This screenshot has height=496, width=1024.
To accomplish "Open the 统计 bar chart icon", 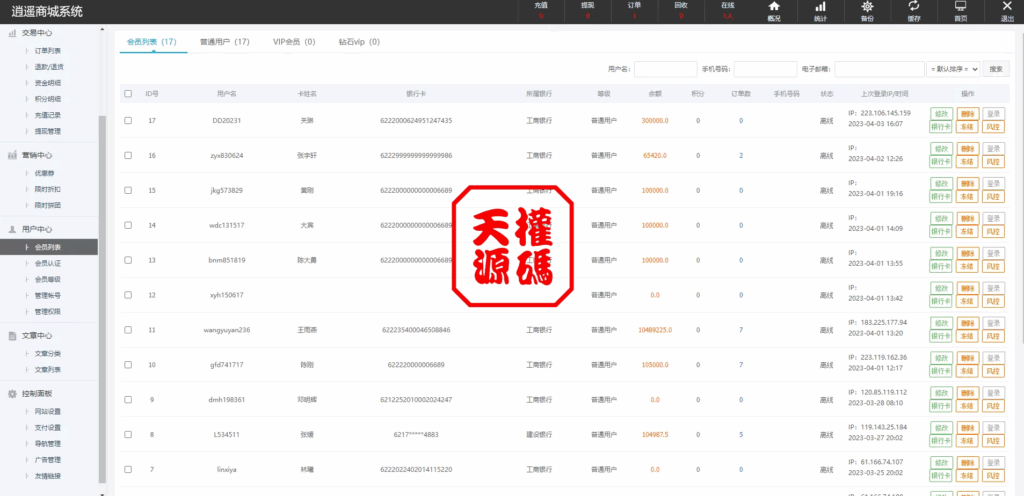I will click(820, 7).
